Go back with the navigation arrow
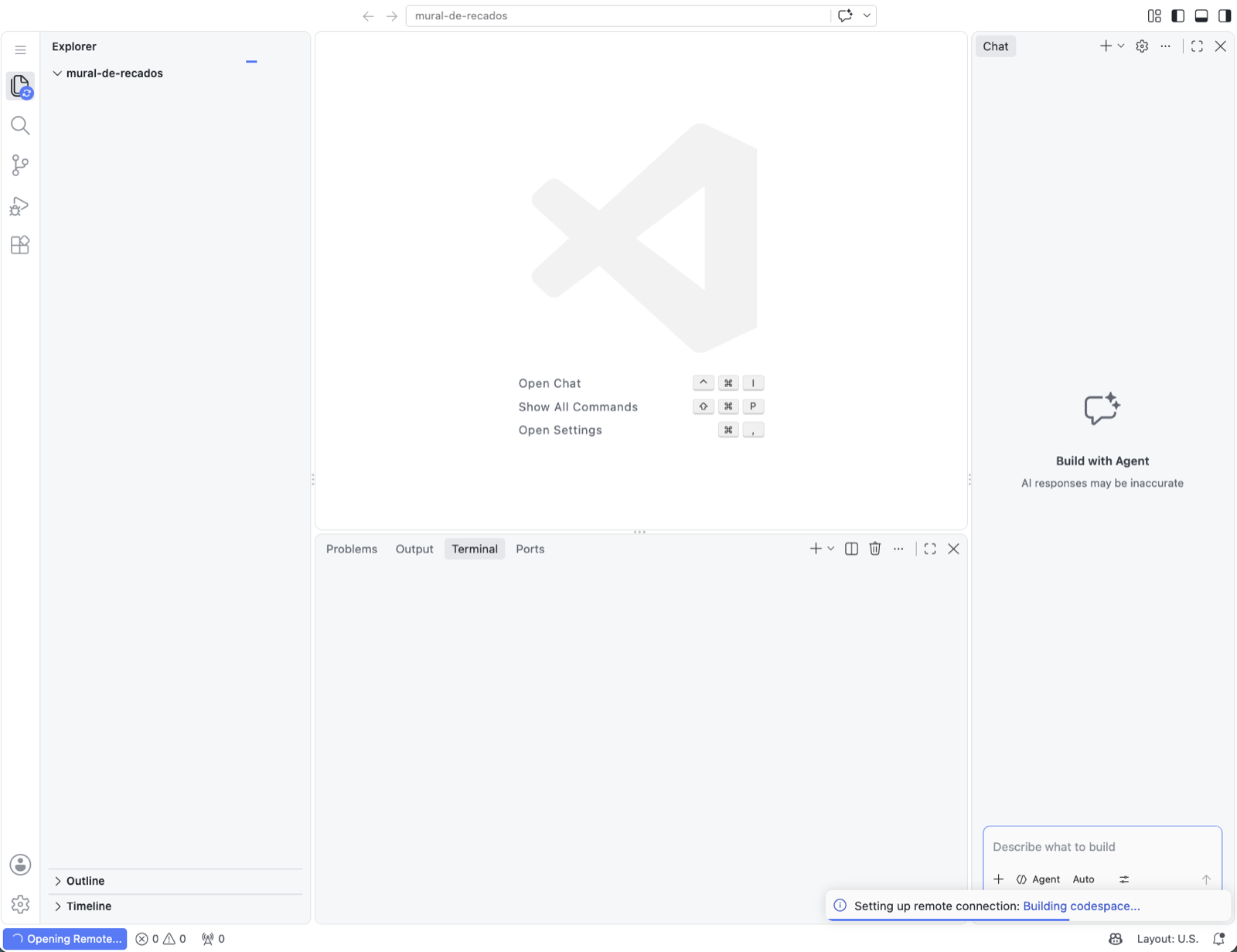 368,15
